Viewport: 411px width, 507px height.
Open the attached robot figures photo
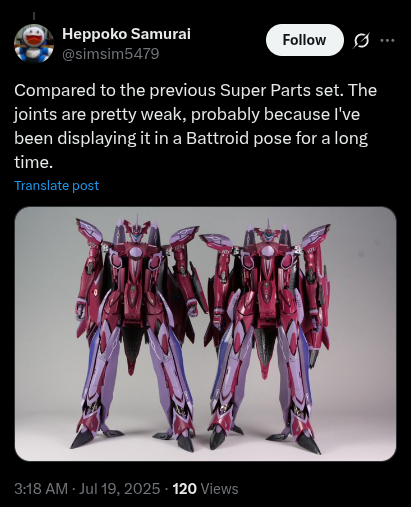(205, 334)
